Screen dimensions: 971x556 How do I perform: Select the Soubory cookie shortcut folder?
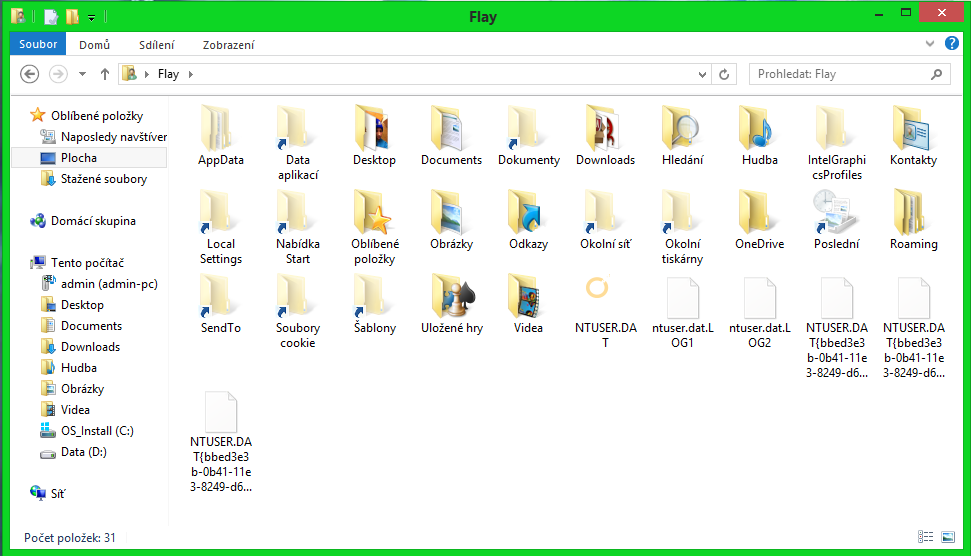(x=297, y=312)
